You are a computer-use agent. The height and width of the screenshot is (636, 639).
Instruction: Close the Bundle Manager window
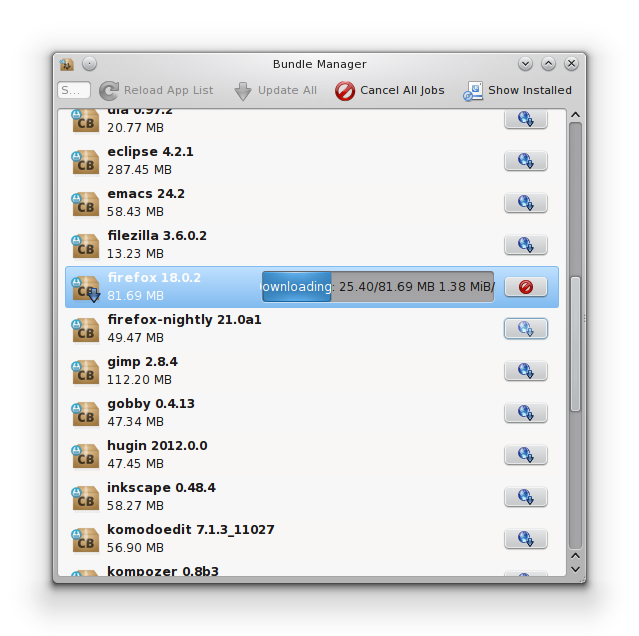[x=571, y=64]
